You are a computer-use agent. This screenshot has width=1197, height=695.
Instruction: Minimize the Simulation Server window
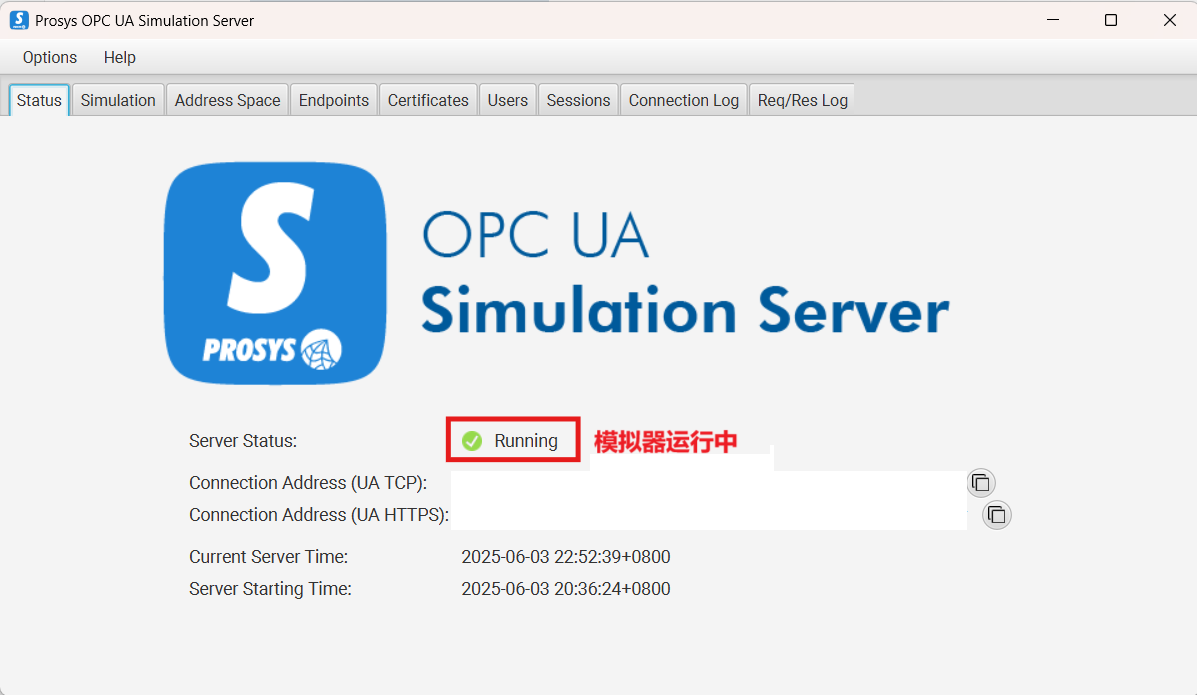tap(1053, 20)
